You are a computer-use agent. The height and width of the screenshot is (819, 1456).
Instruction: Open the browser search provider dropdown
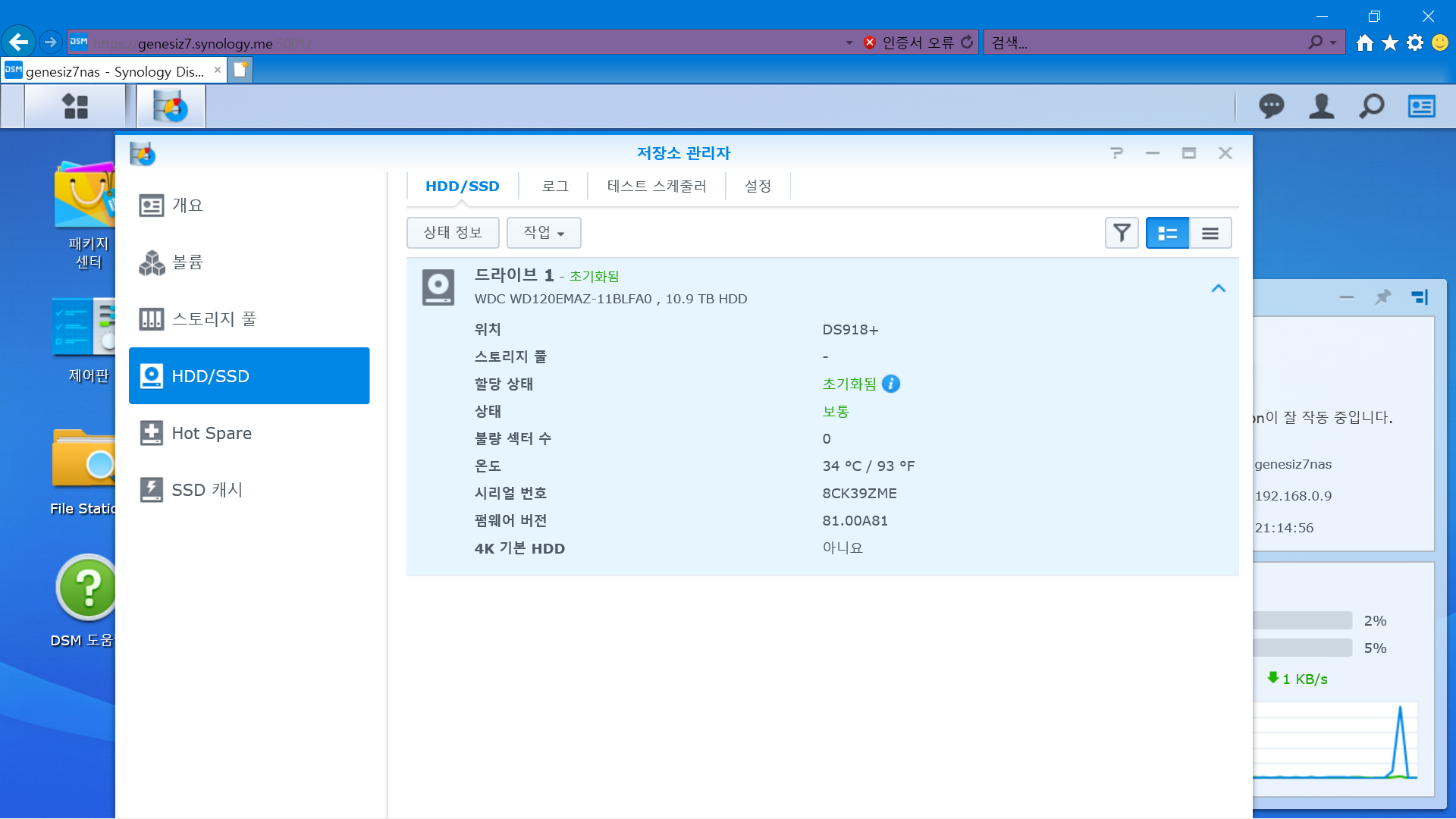(x=1333, y=43)
